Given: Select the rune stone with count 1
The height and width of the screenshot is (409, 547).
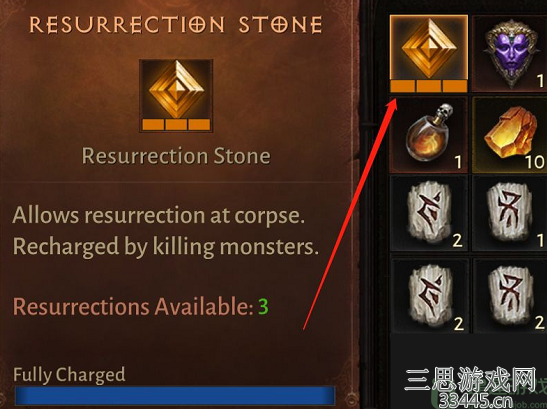Looking at the screenshot, I should 511,213.
